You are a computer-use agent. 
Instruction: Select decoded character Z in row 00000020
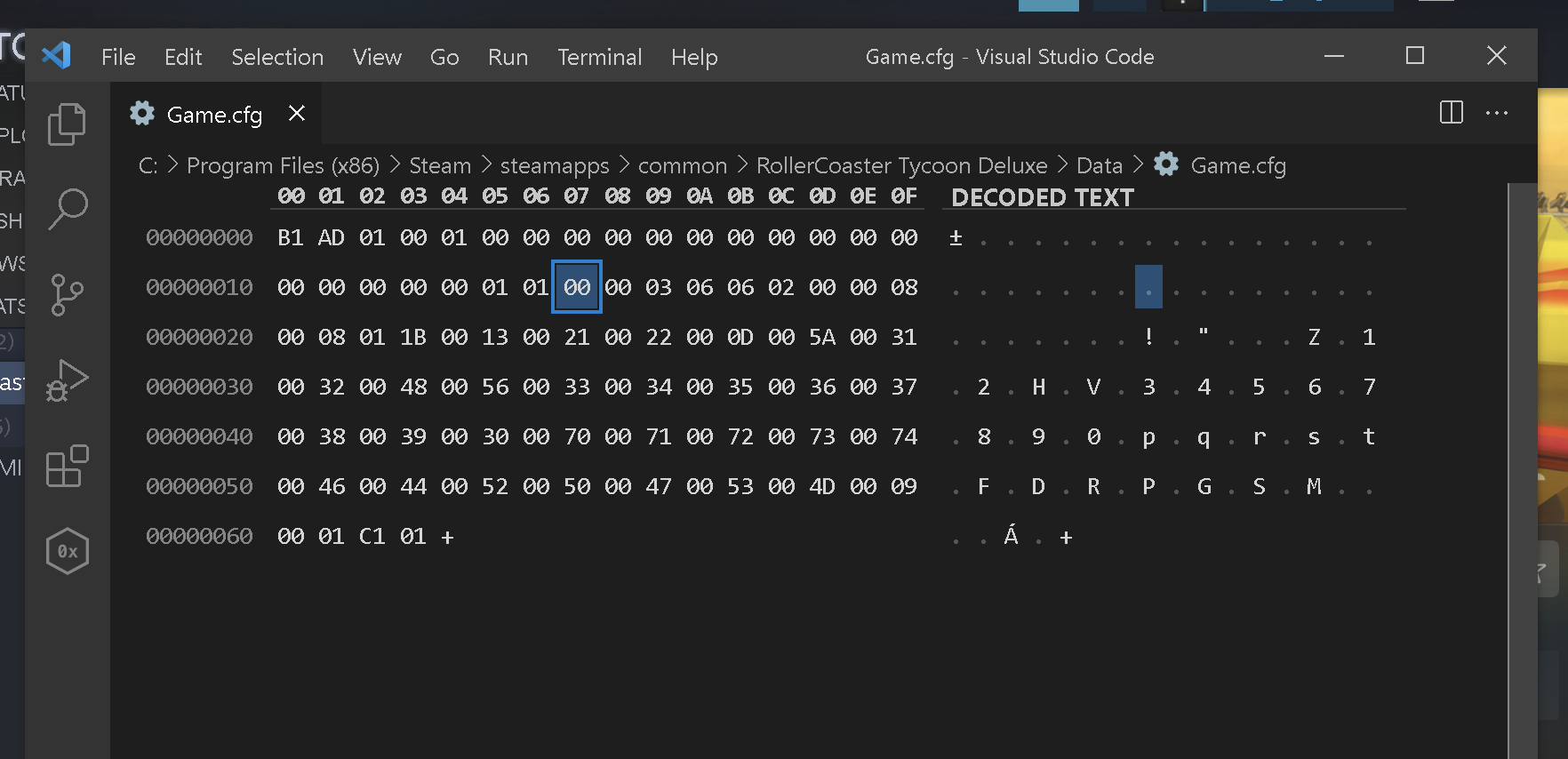pyautogui.click(x=1314, y=337)
